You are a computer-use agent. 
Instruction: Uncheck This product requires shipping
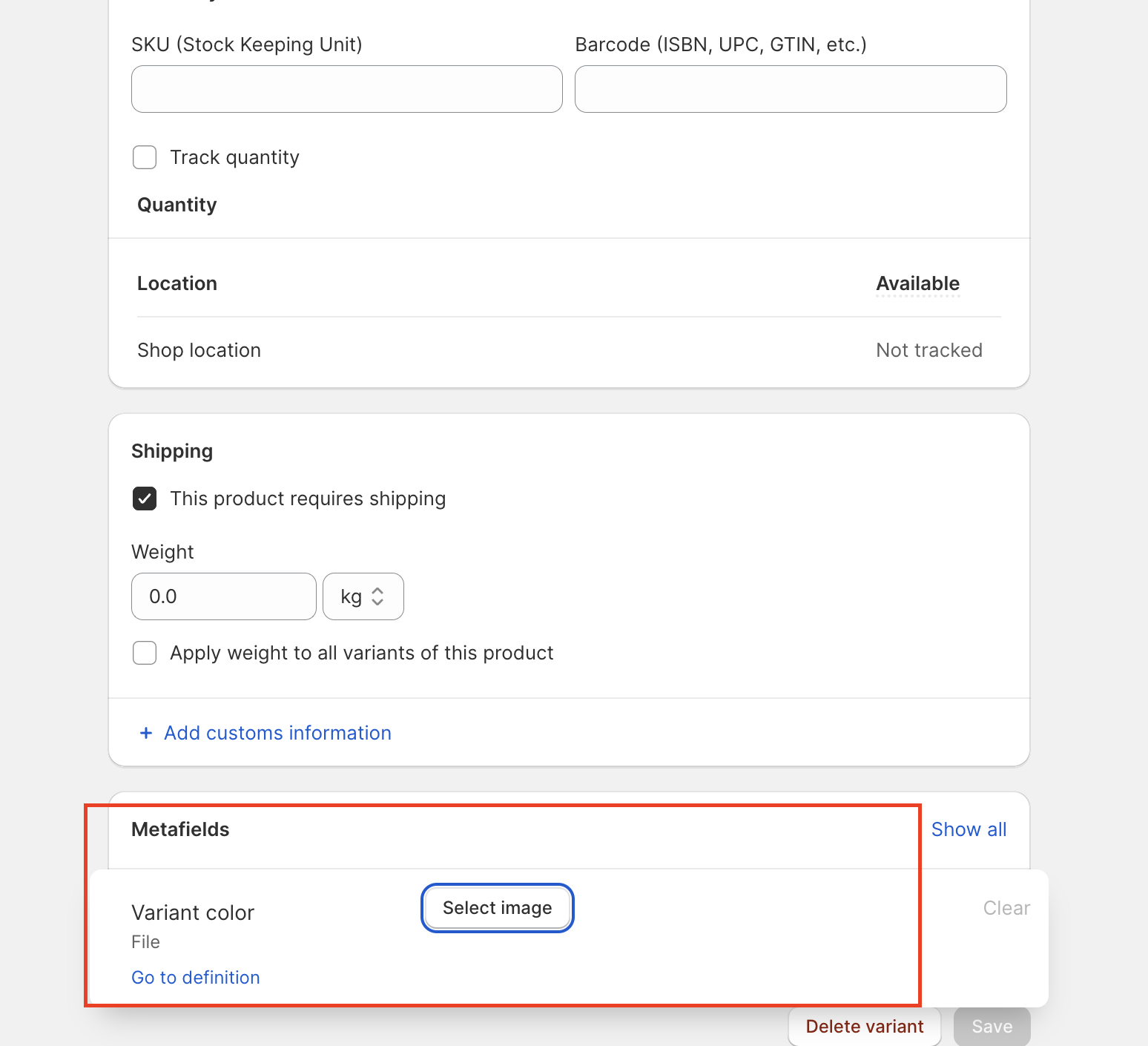pos(145,499)
